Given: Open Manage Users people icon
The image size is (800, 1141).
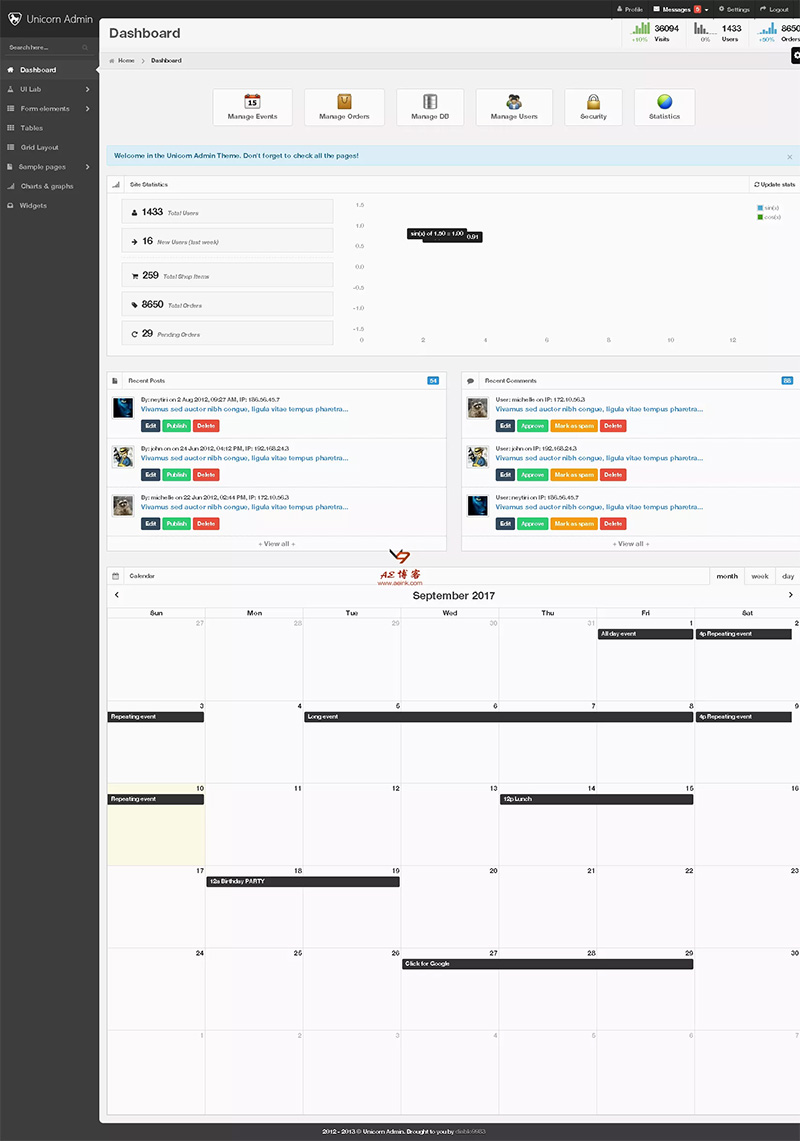Looking at the screenshot, I should pos(514,101).
